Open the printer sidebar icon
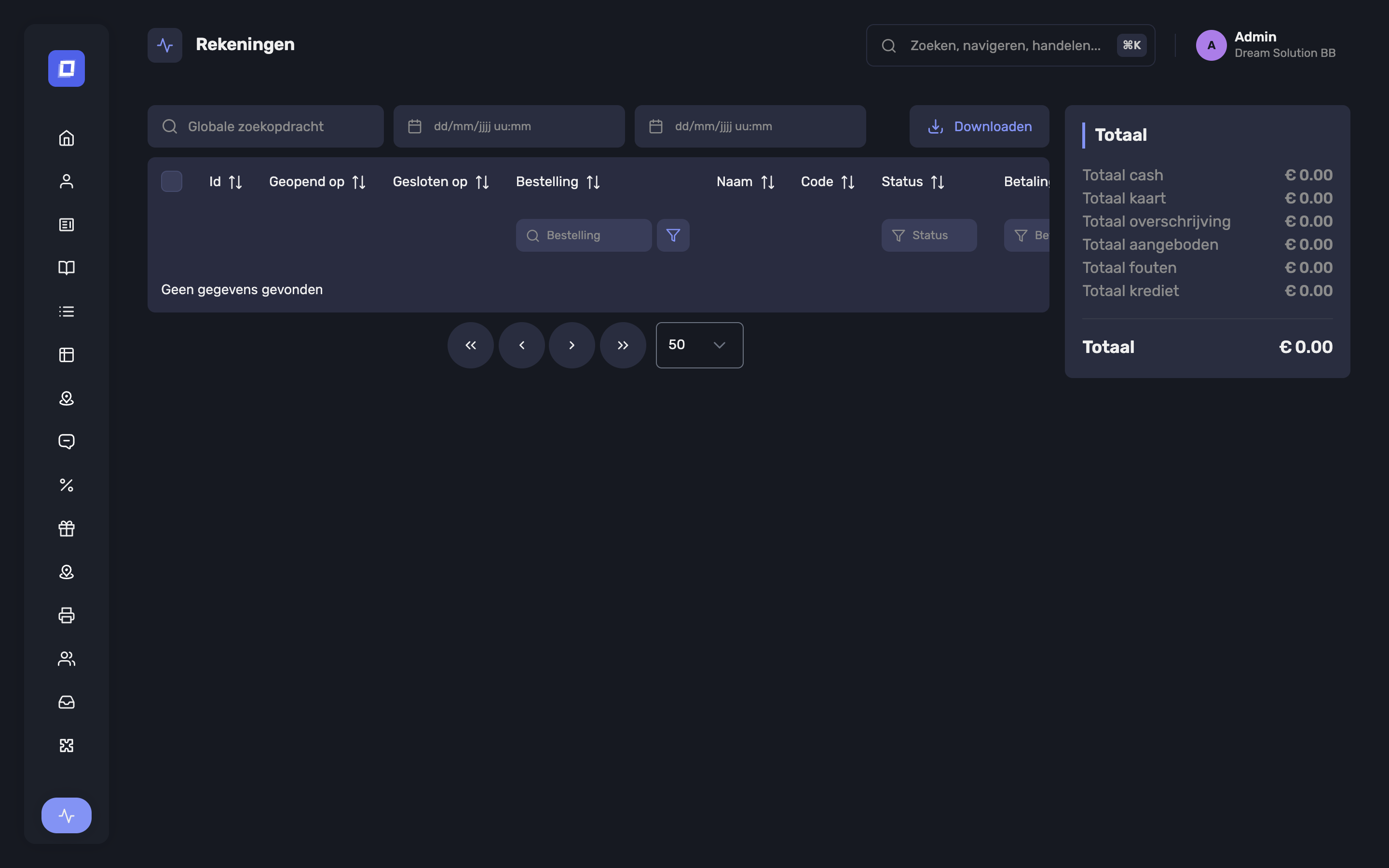This screenshot has width=1389, height=868. (x=67, y=615)
